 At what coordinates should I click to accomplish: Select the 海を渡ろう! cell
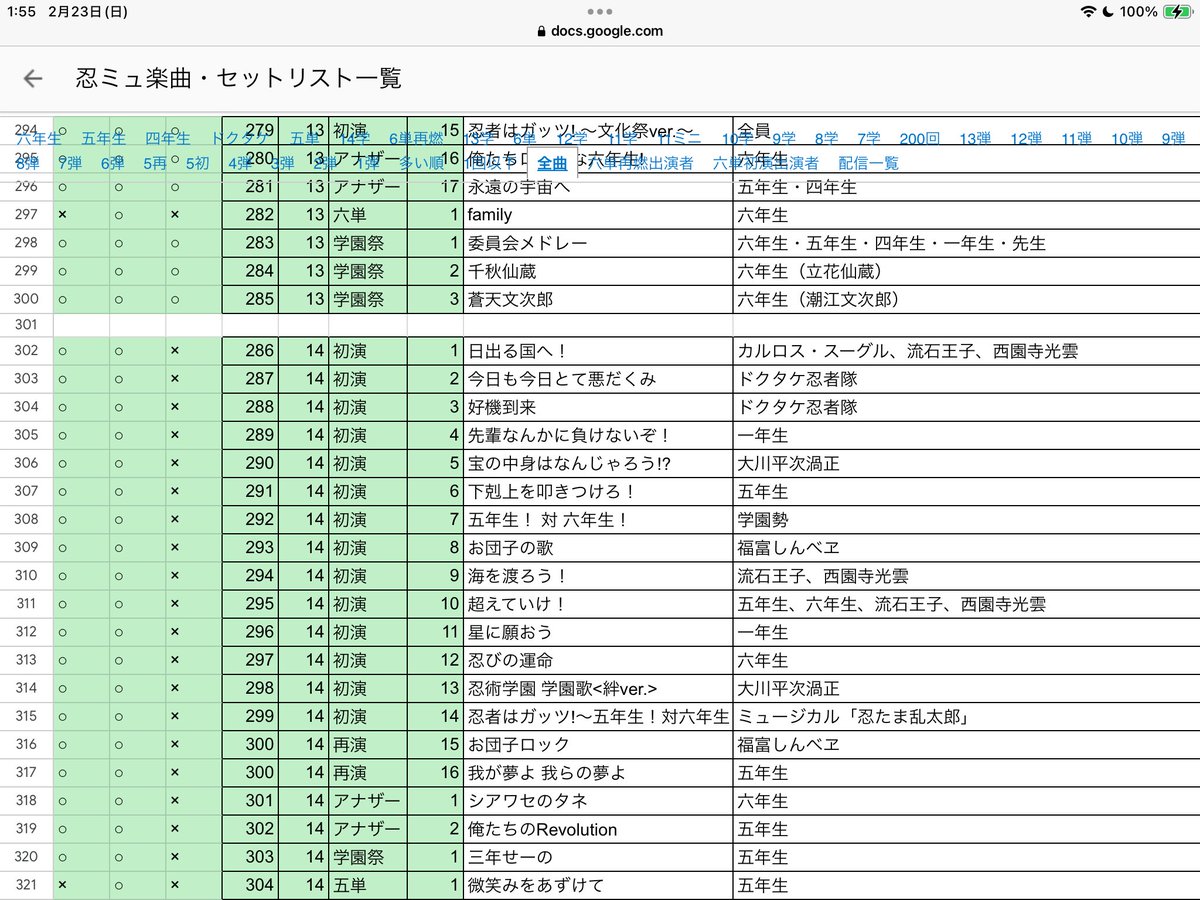(598, 576)
